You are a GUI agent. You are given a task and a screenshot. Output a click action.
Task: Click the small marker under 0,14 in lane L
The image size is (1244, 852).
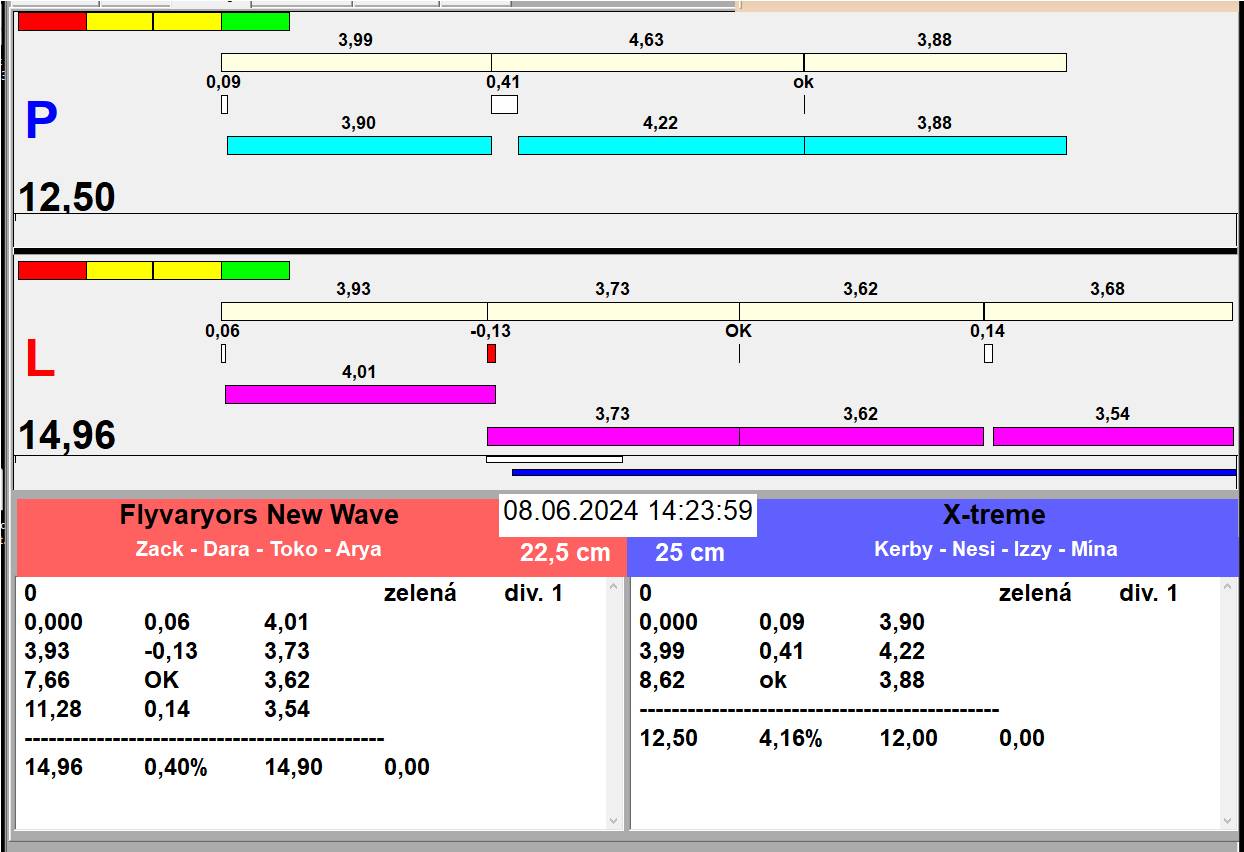coord(988,353)
